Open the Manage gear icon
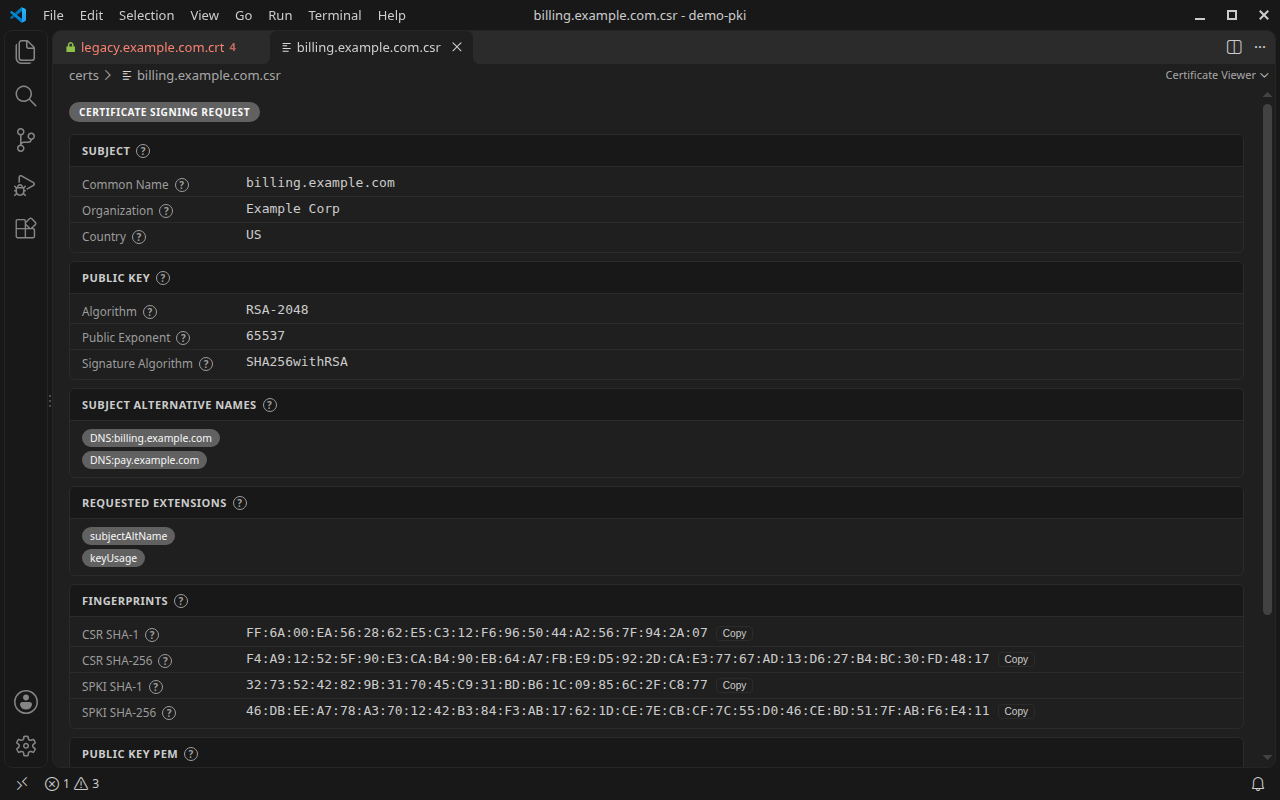Image resolution: width=1280 pixels, height=800 pixels. pyautogui.click(x=26, y=746)
